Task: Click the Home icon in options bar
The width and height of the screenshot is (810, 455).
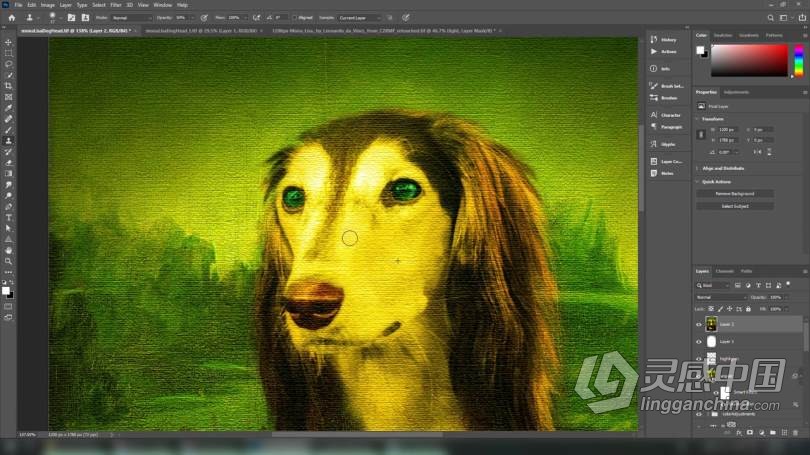Action: [x=11, y=18]
